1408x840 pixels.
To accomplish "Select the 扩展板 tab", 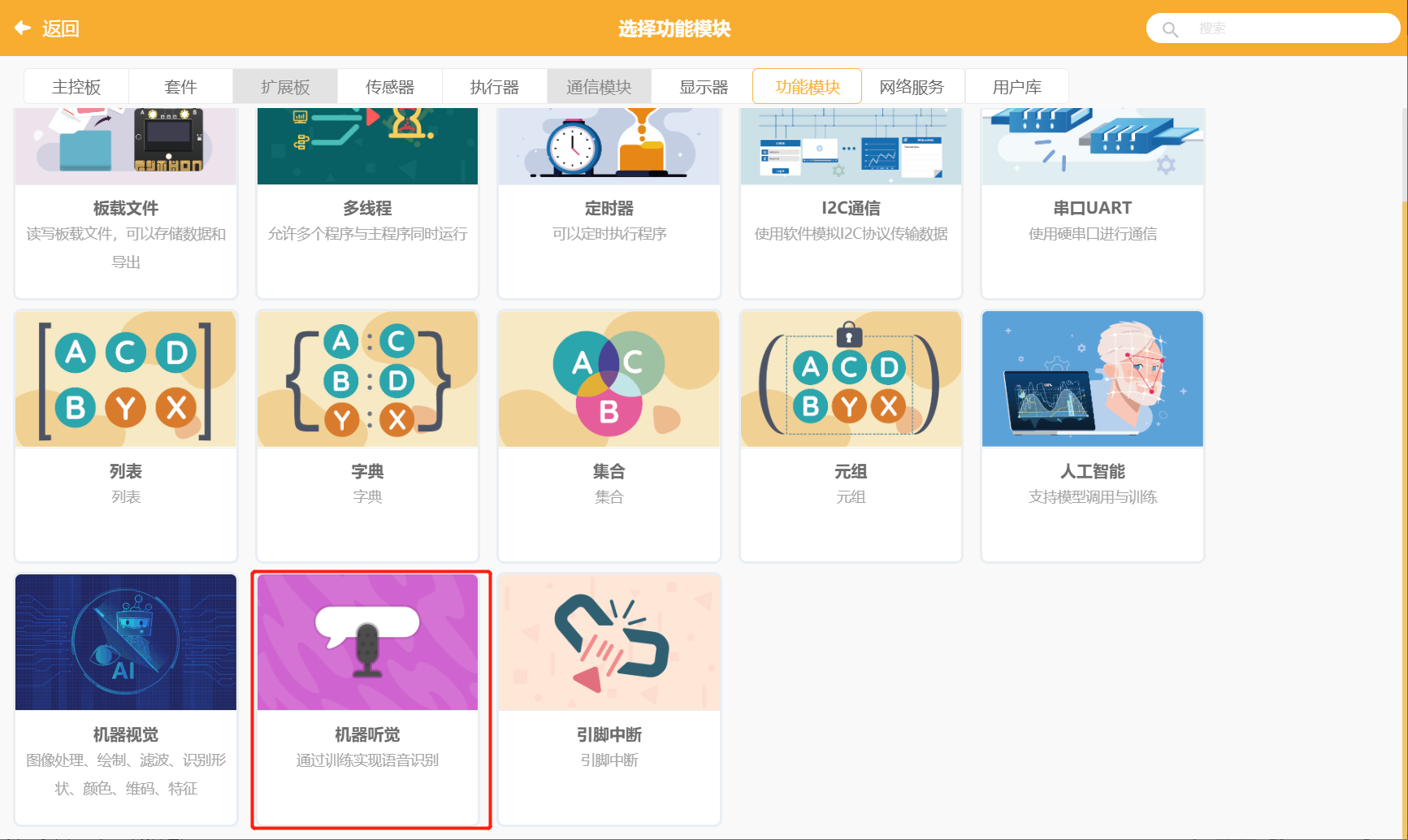I will pyautogui.click(x=285, y=87).
